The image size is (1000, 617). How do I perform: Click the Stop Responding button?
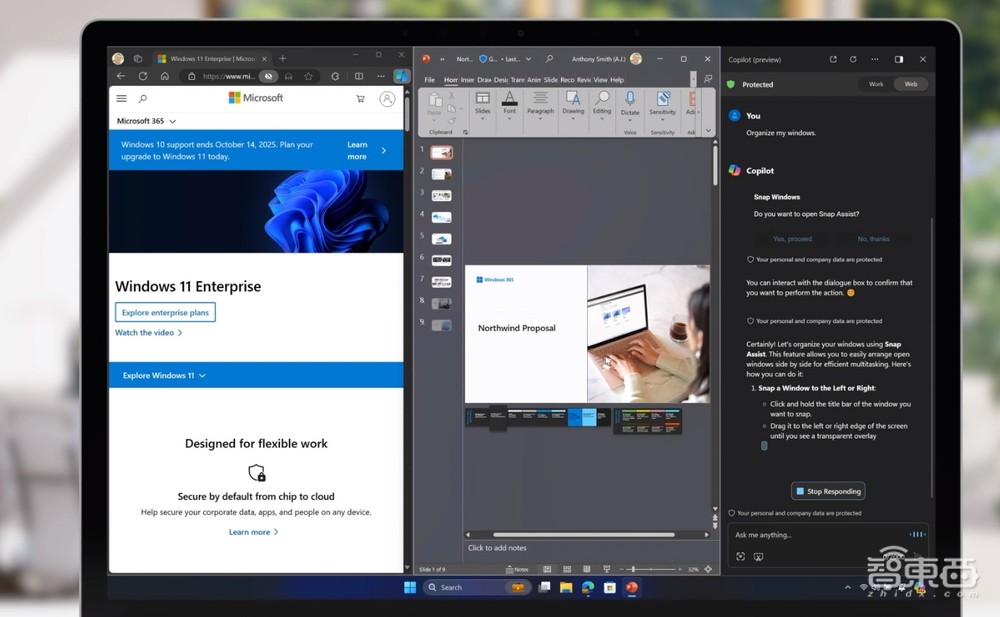(828, 491)
